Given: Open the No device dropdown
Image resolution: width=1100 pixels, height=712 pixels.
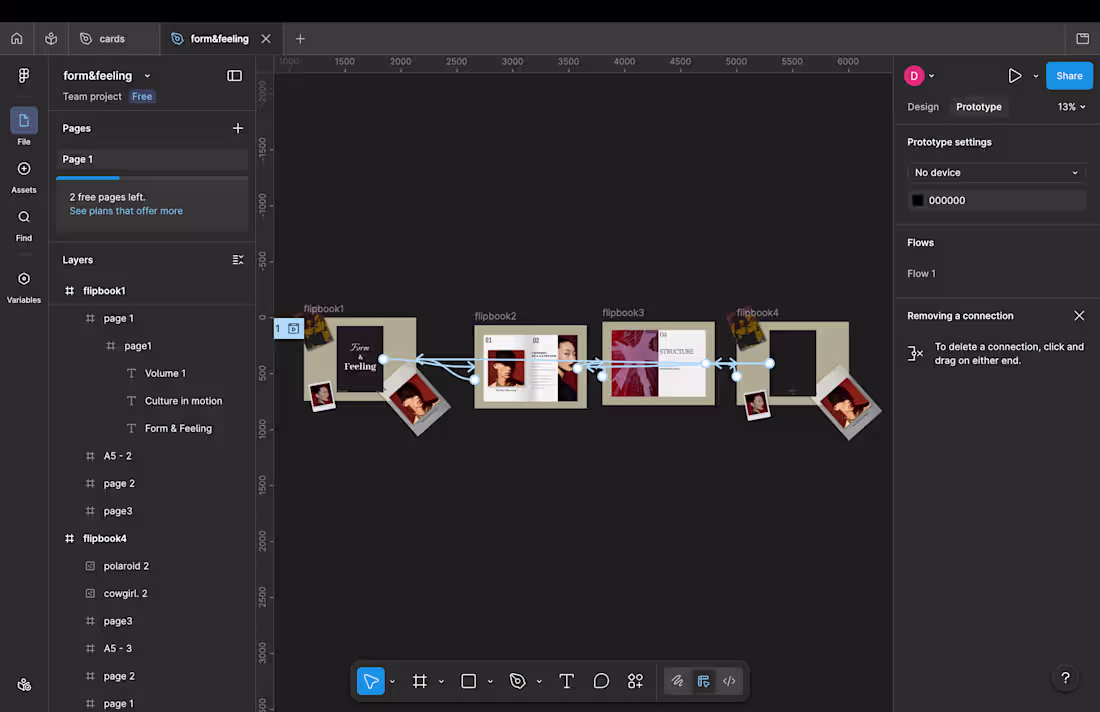Looking at the screenshot, I should point(996,172).
